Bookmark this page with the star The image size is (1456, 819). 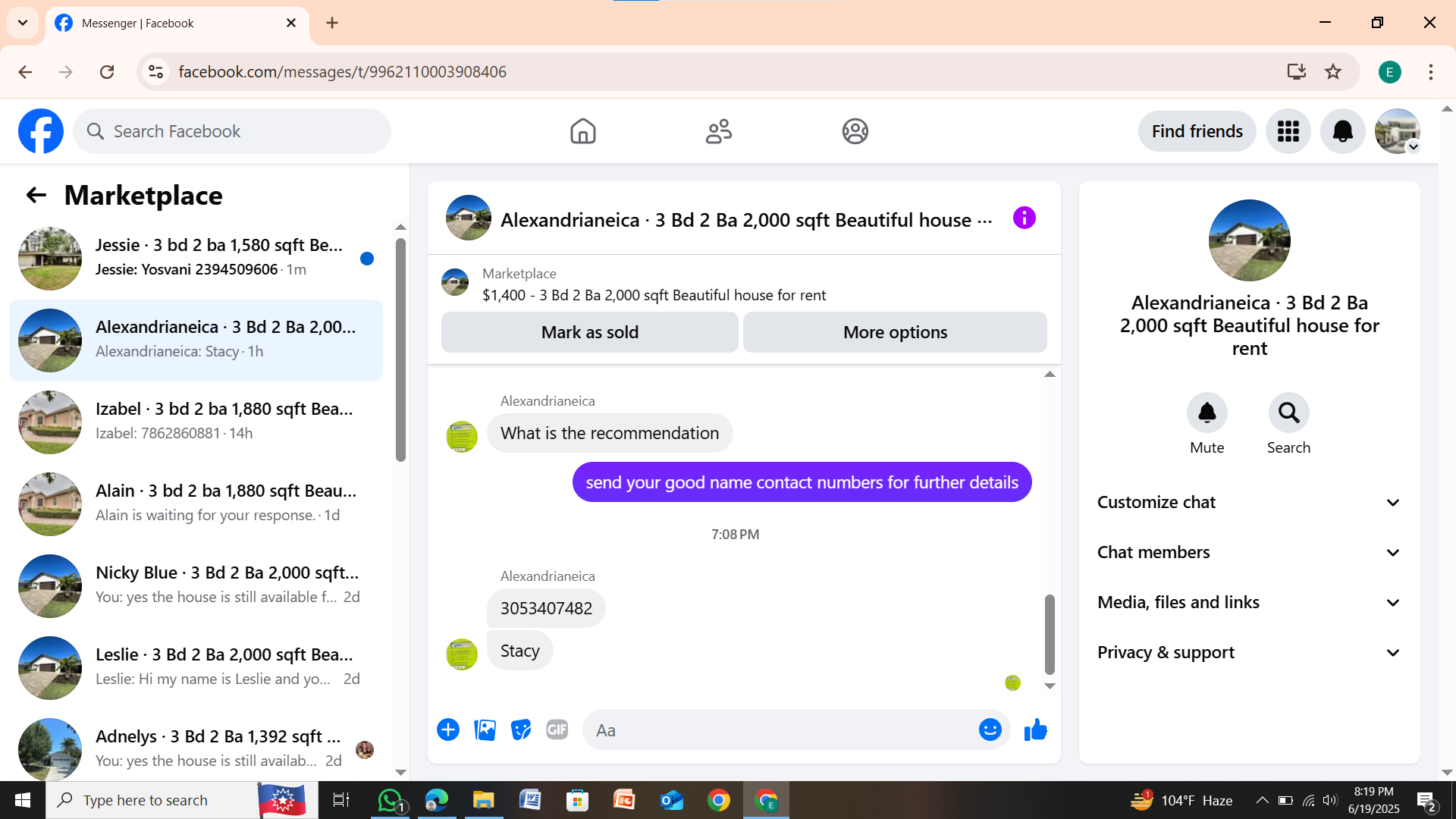point(1333,71)
